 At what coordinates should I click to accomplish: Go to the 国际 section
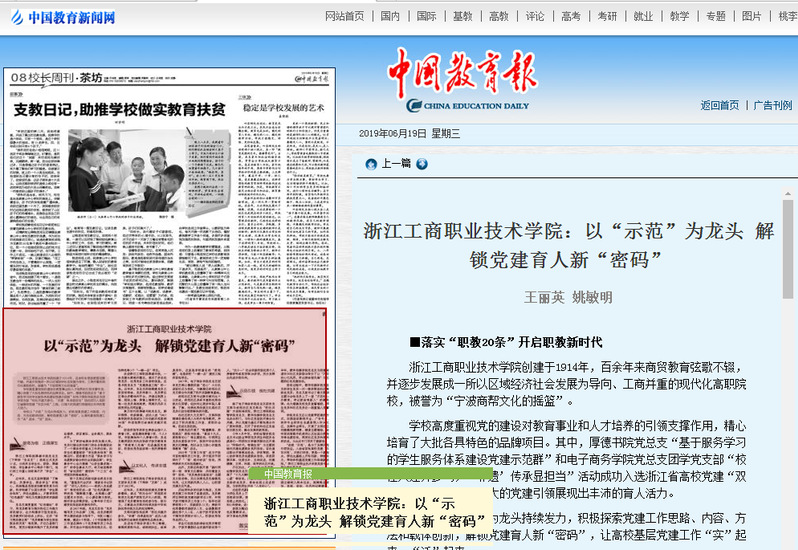(x=427, y=17)
